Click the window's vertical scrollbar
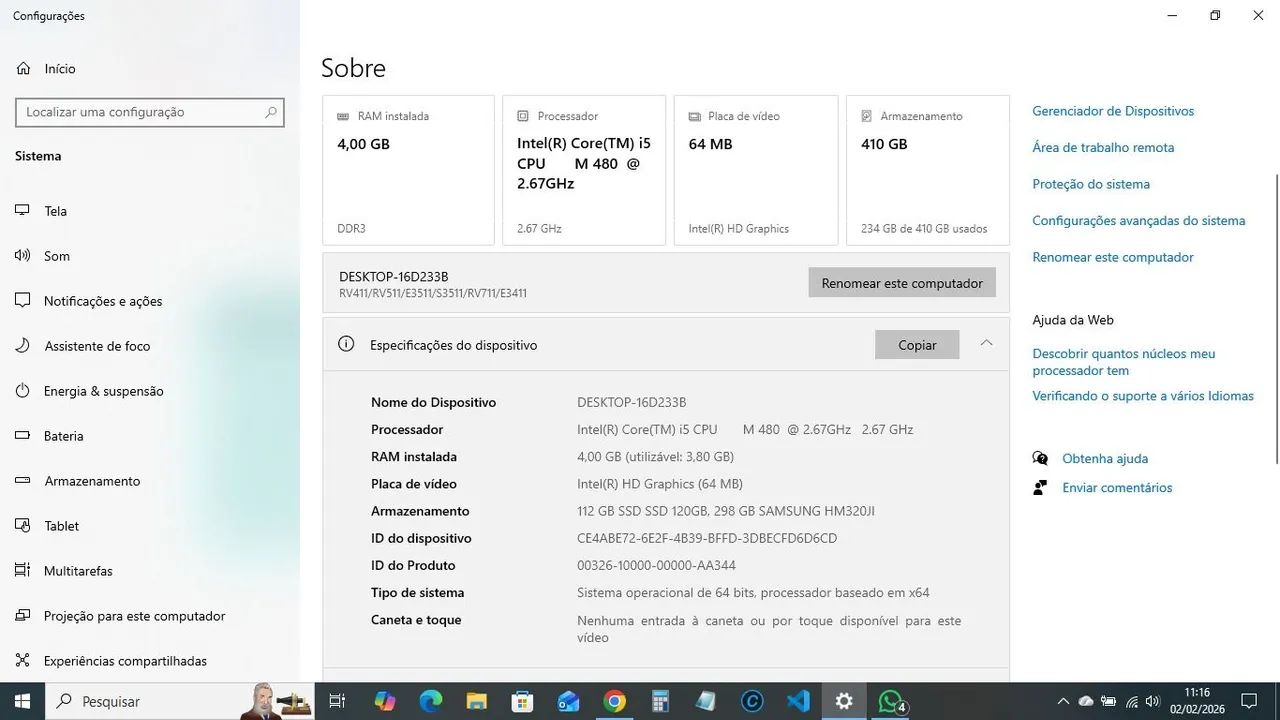1280x720 pixels. tap(1276, 318)
